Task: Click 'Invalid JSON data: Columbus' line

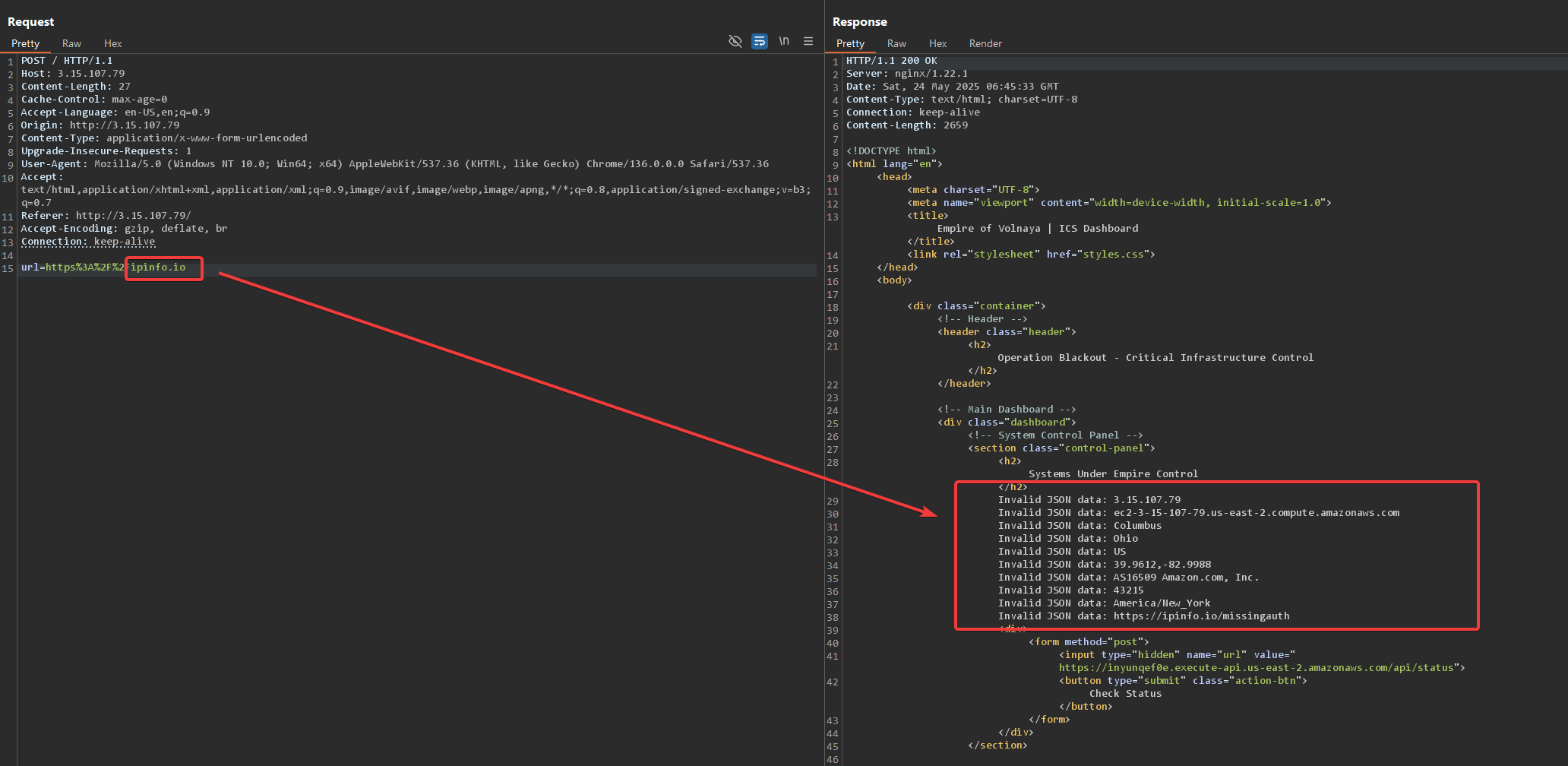Action: pos(1080,526)
